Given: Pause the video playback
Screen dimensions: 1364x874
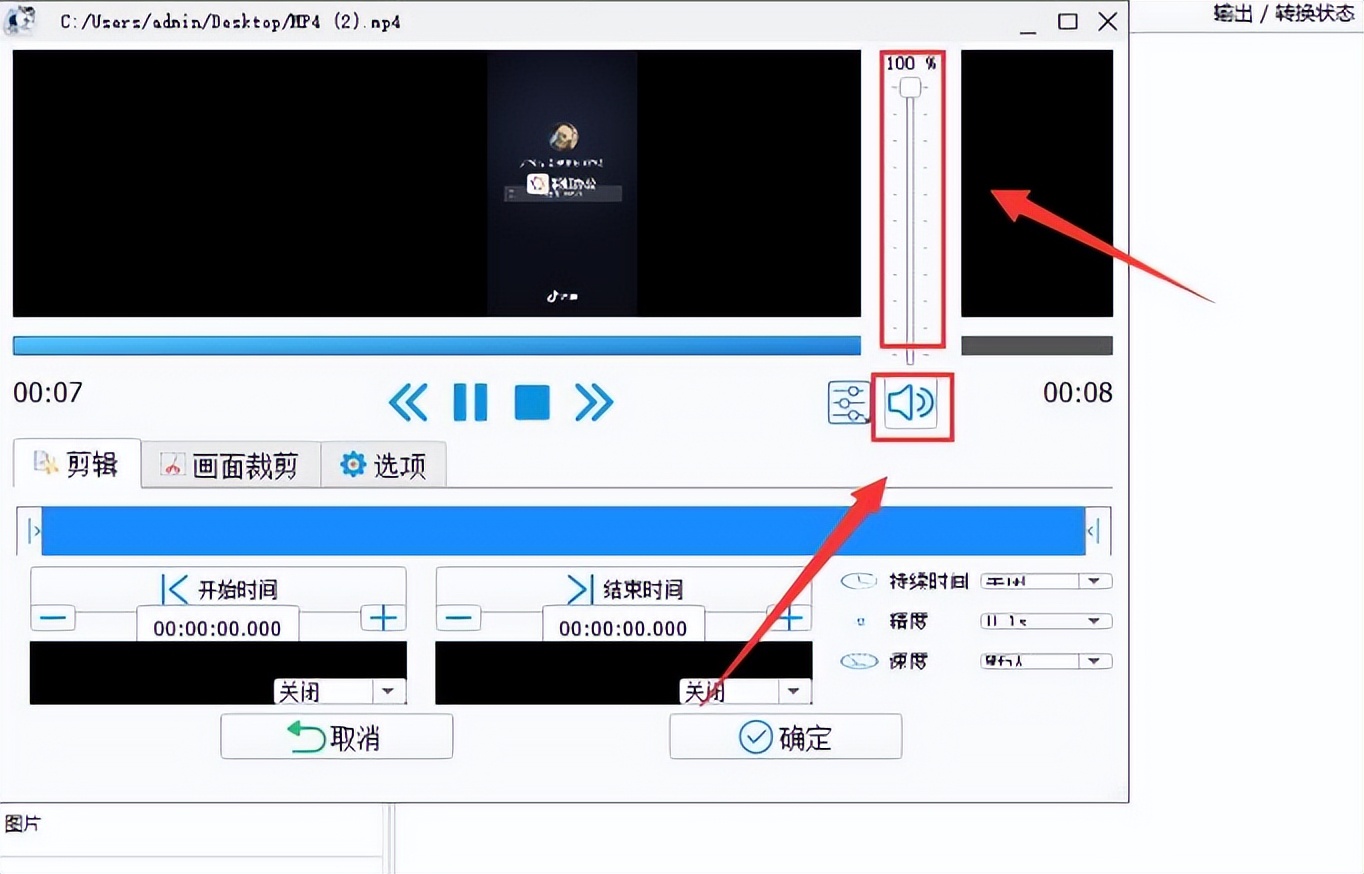Looking at the screenshot, I should tap(470, 402).
